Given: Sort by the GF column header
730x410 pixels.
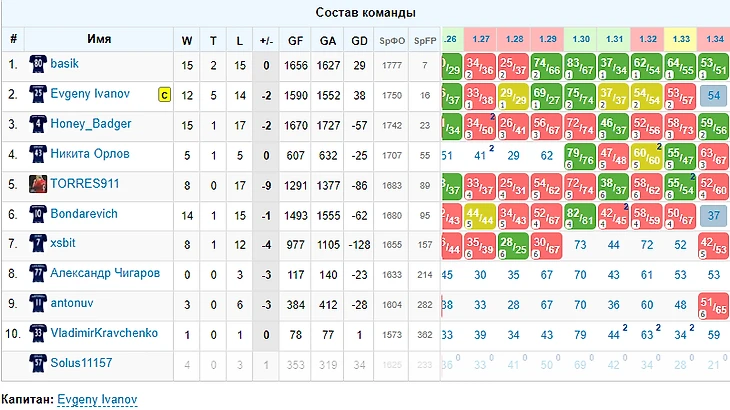Looking at the screenshot, I should coord(296,40).
